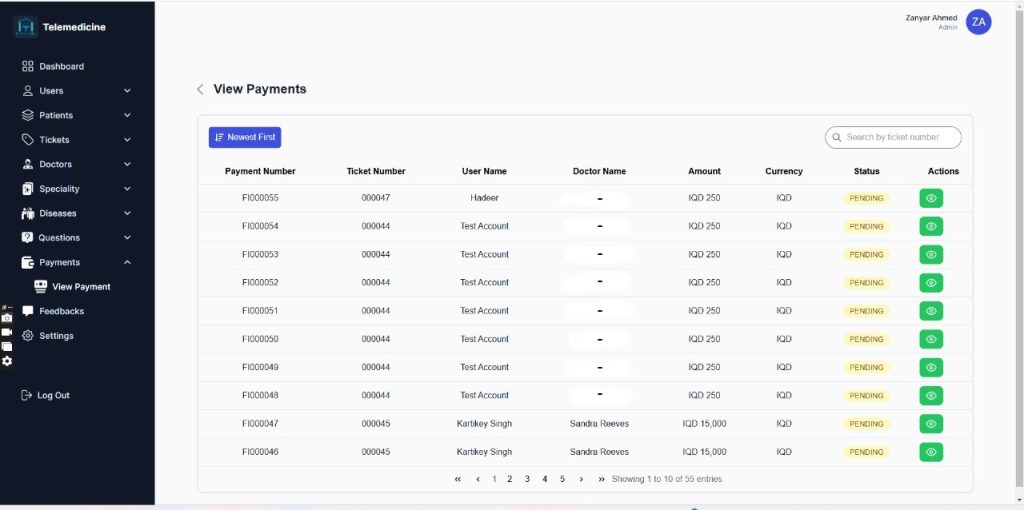Expand the Patients menu chevron

[x=127, y=115]
